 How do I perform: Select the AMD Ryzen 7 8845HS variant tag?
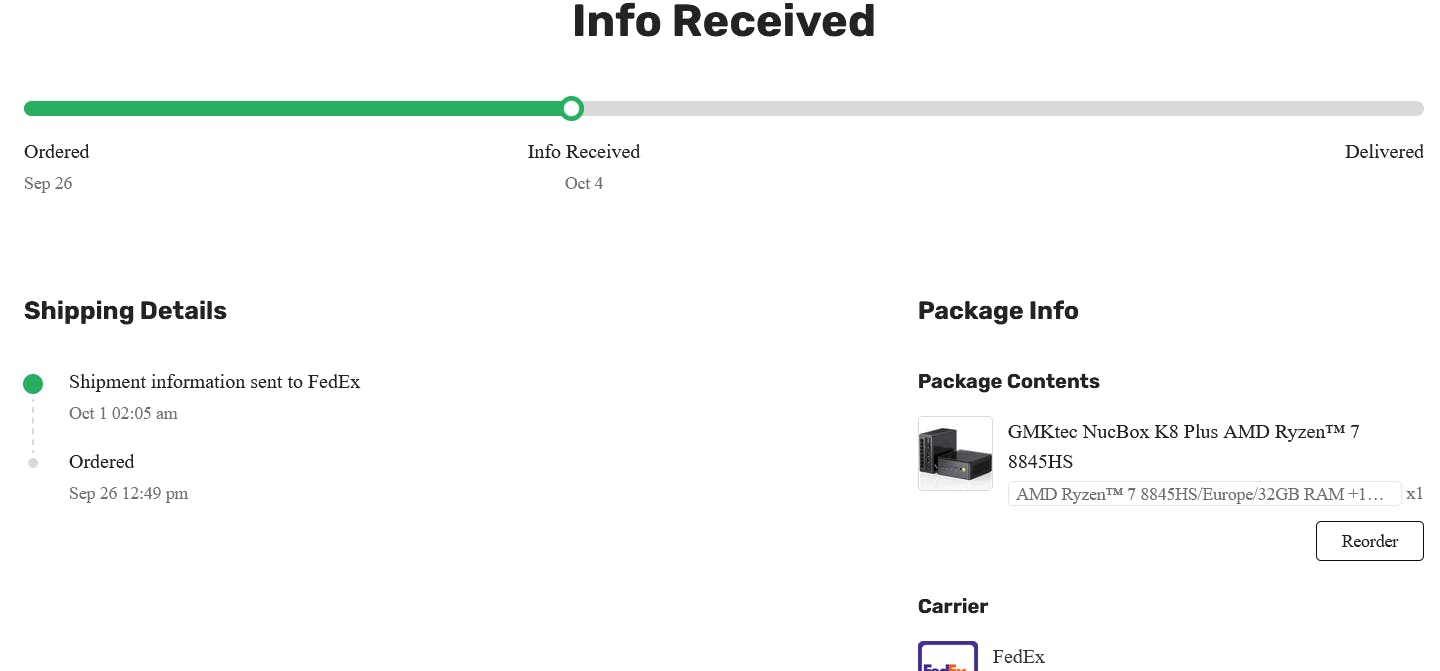(1204, 494)
